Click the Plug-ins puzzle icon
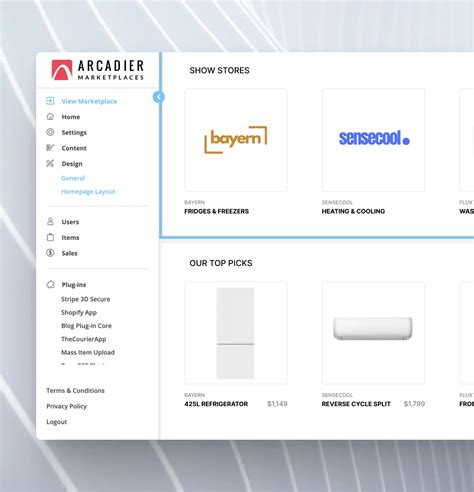This screenshot has height=492, width=474. pos(50,284)
